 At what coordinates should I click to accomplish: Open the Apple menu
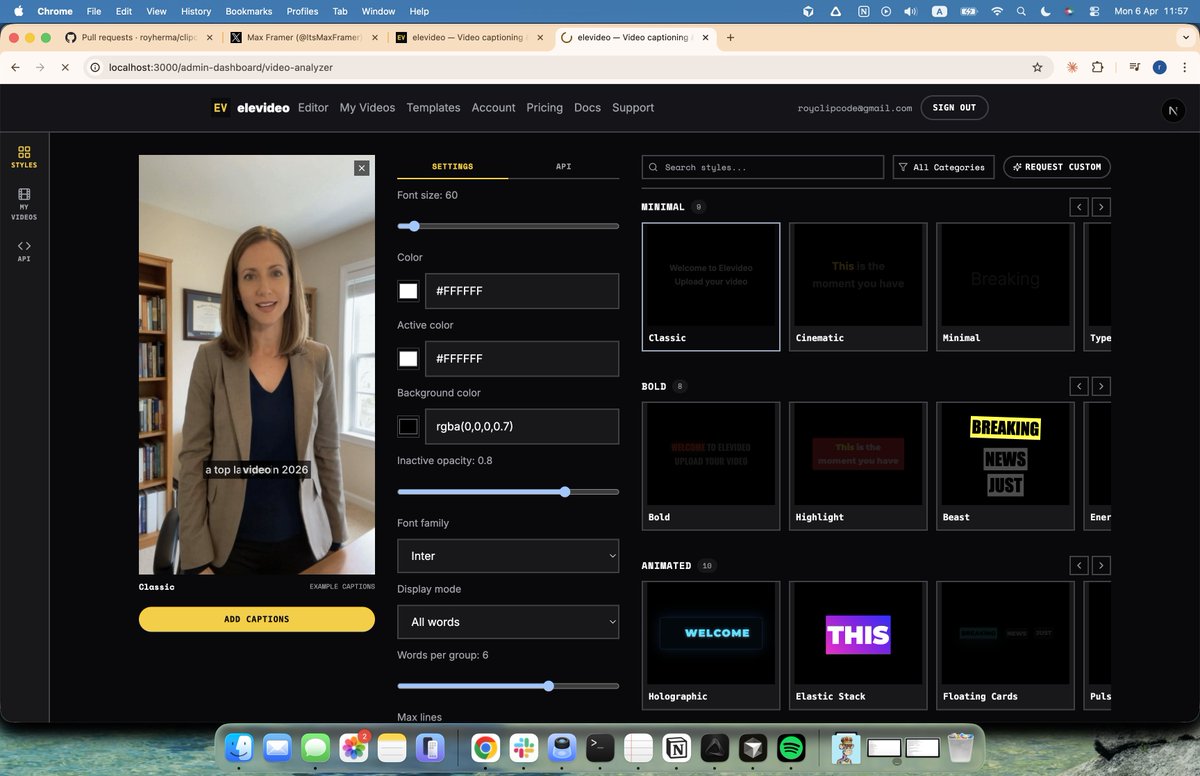(x=18, y=11)
